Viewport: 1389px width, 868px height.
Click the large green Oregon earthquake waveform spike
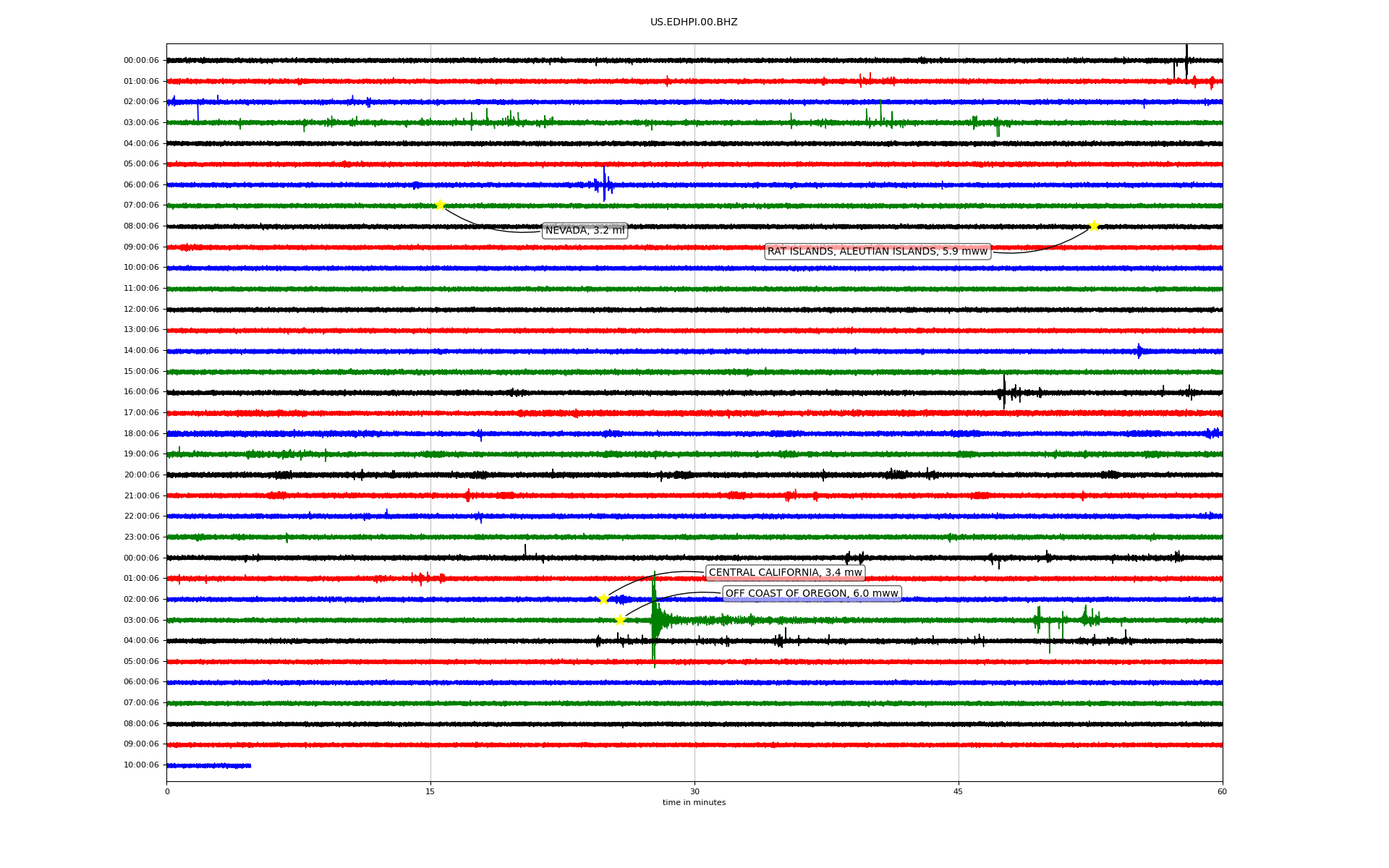point(654,619)
